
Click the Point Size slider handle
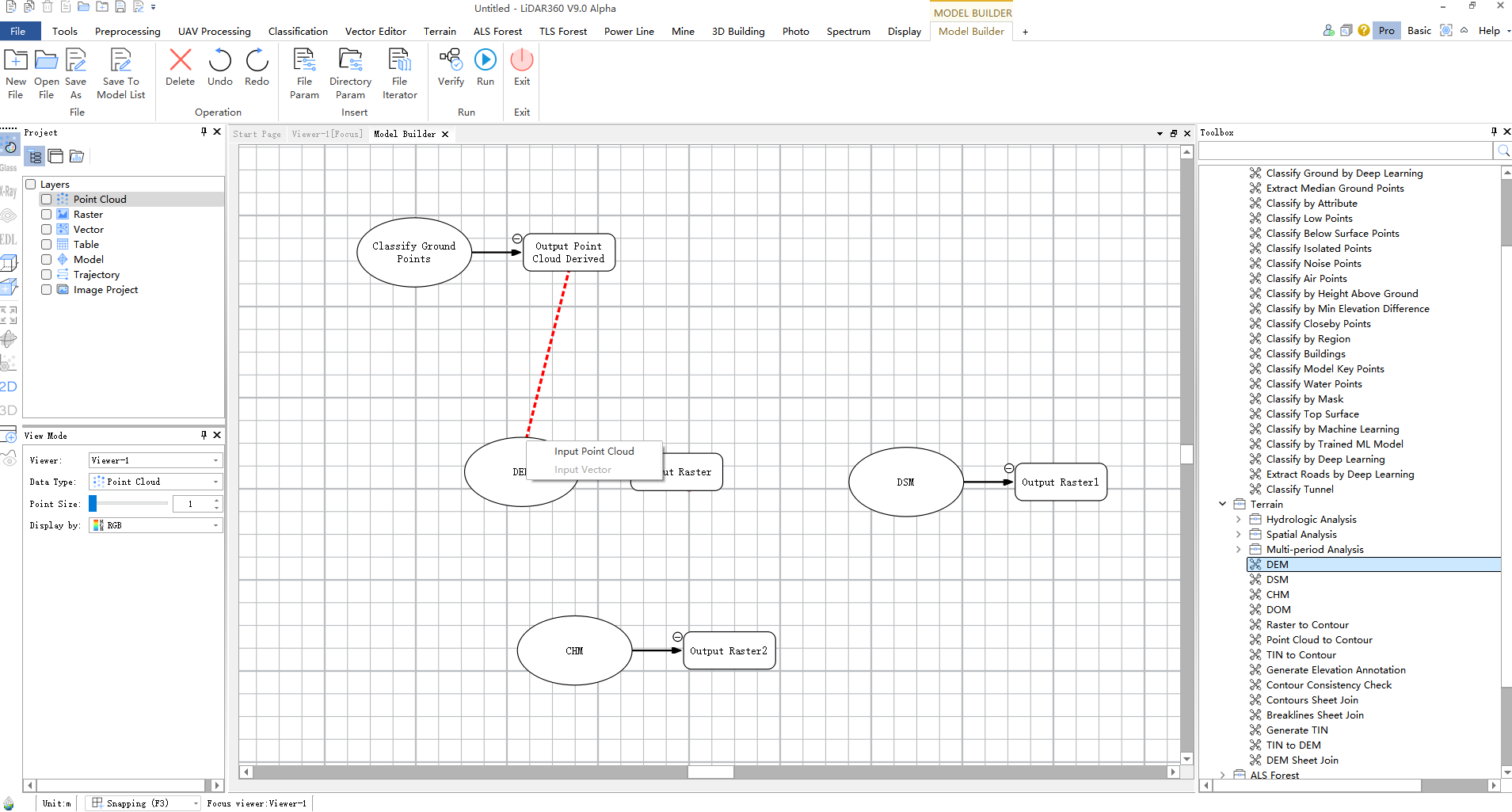click(x=93, y=504)
